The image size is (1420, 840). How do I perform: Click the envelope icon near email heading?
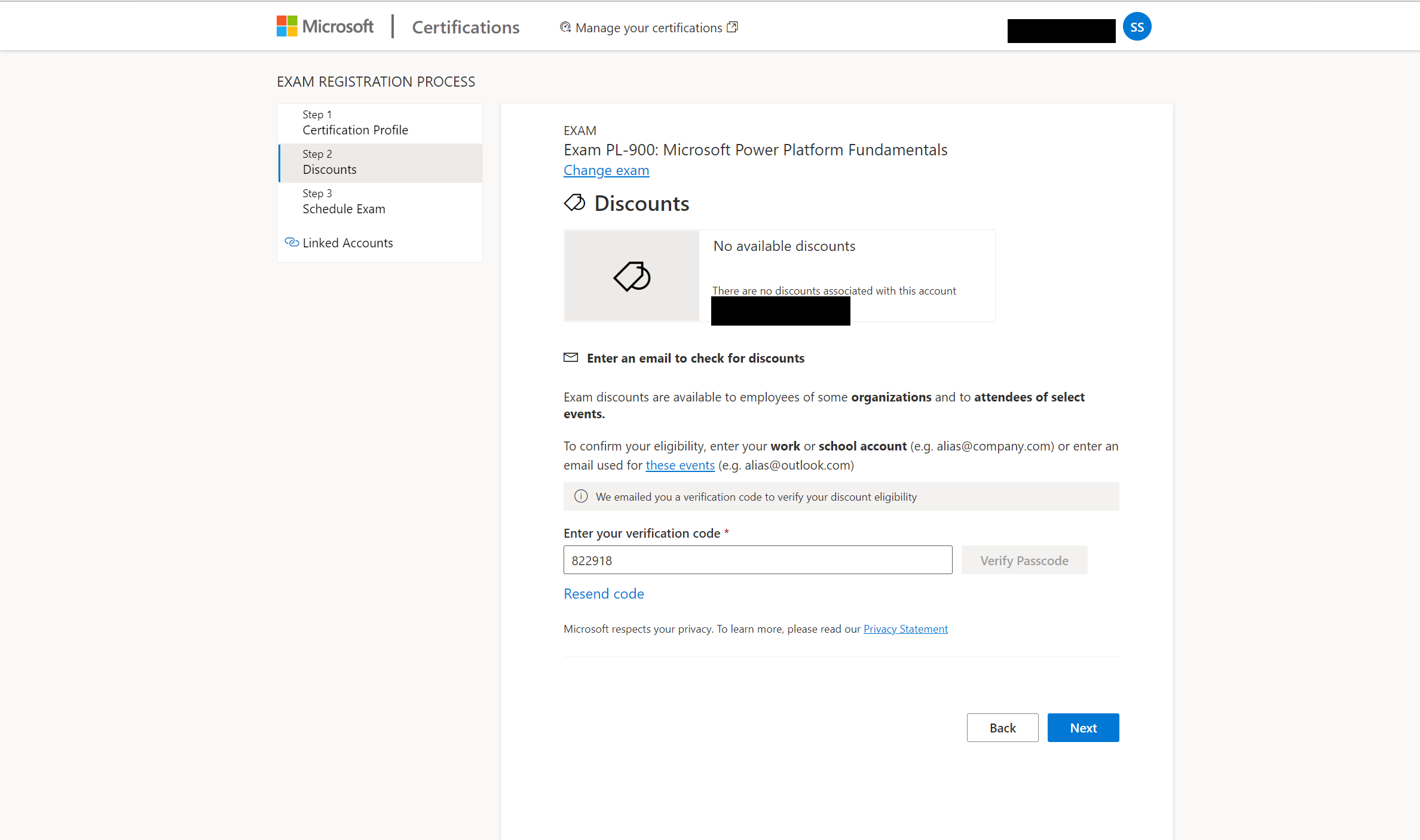pyautogui.click(x=571, y=357)
